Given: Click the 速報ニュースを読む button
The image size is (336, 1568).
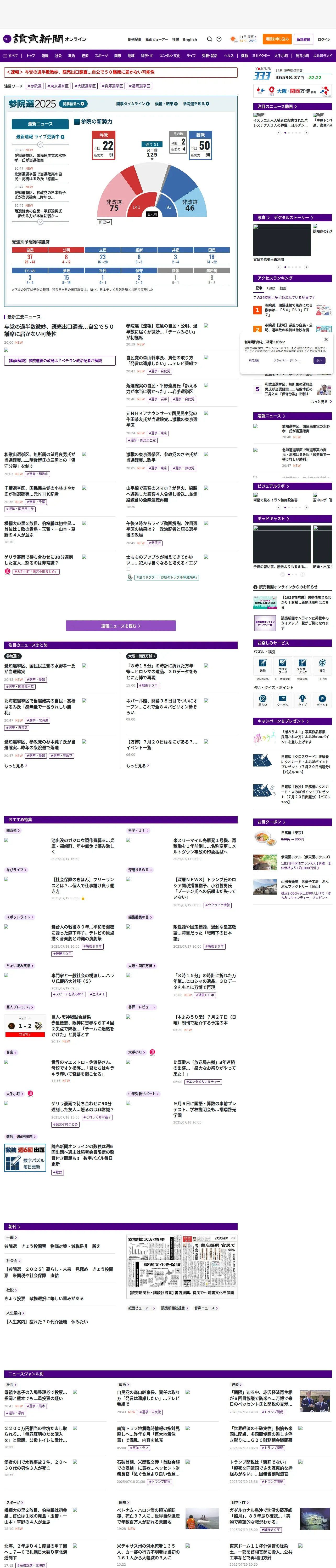Looking at the screenshot, I should pos(121,626).
